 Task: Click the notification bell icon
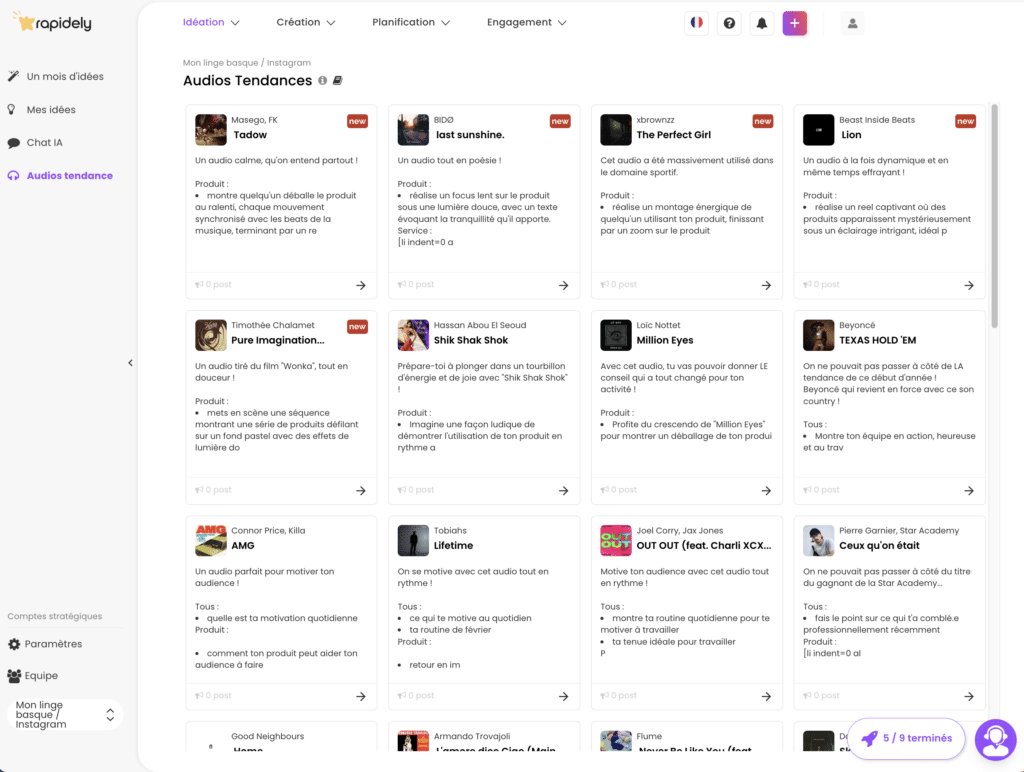(x=761, y=23)
